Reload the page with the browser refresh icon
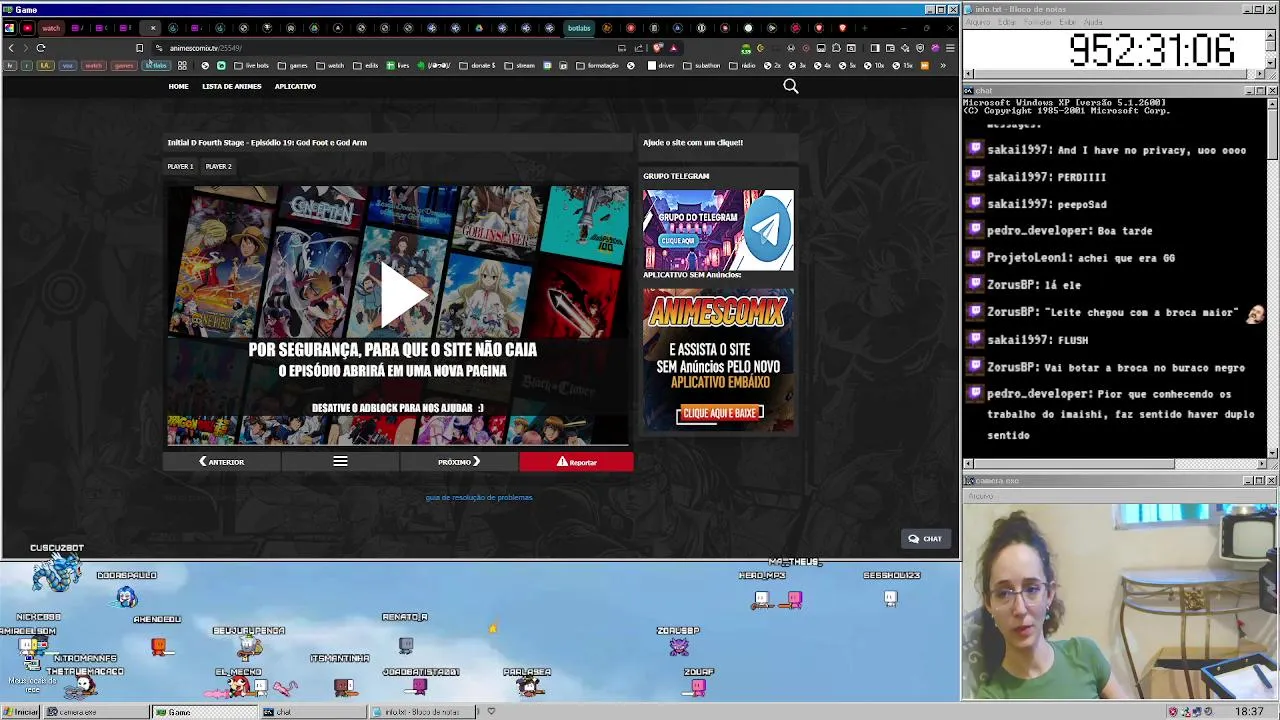This screenshot has width=1280, height=720. 41,48
